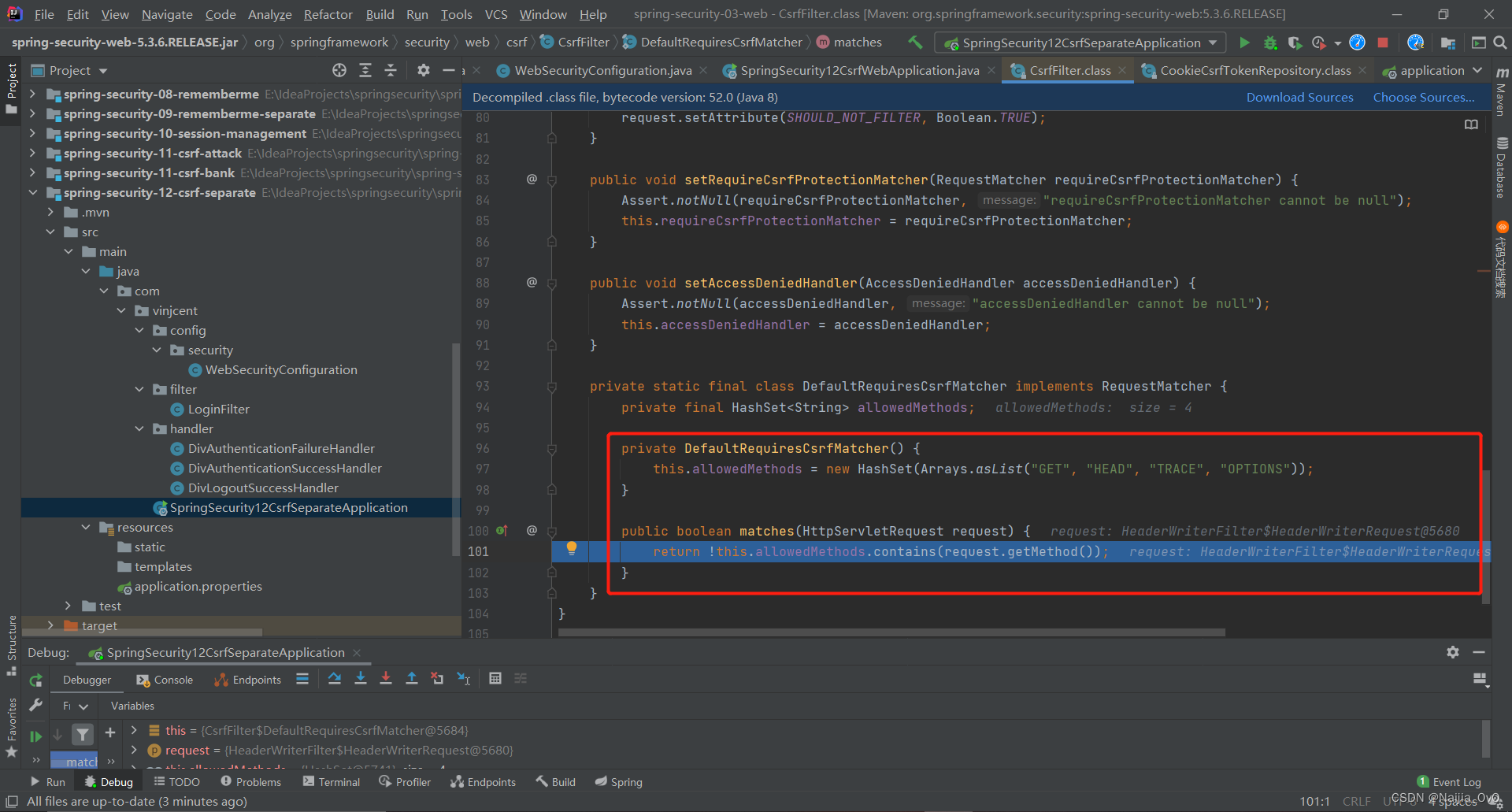This screenshot has height=812, width=1512.
Task: Switch to WebSecurityConfiguration.java tab
Action: click(602, 70)
